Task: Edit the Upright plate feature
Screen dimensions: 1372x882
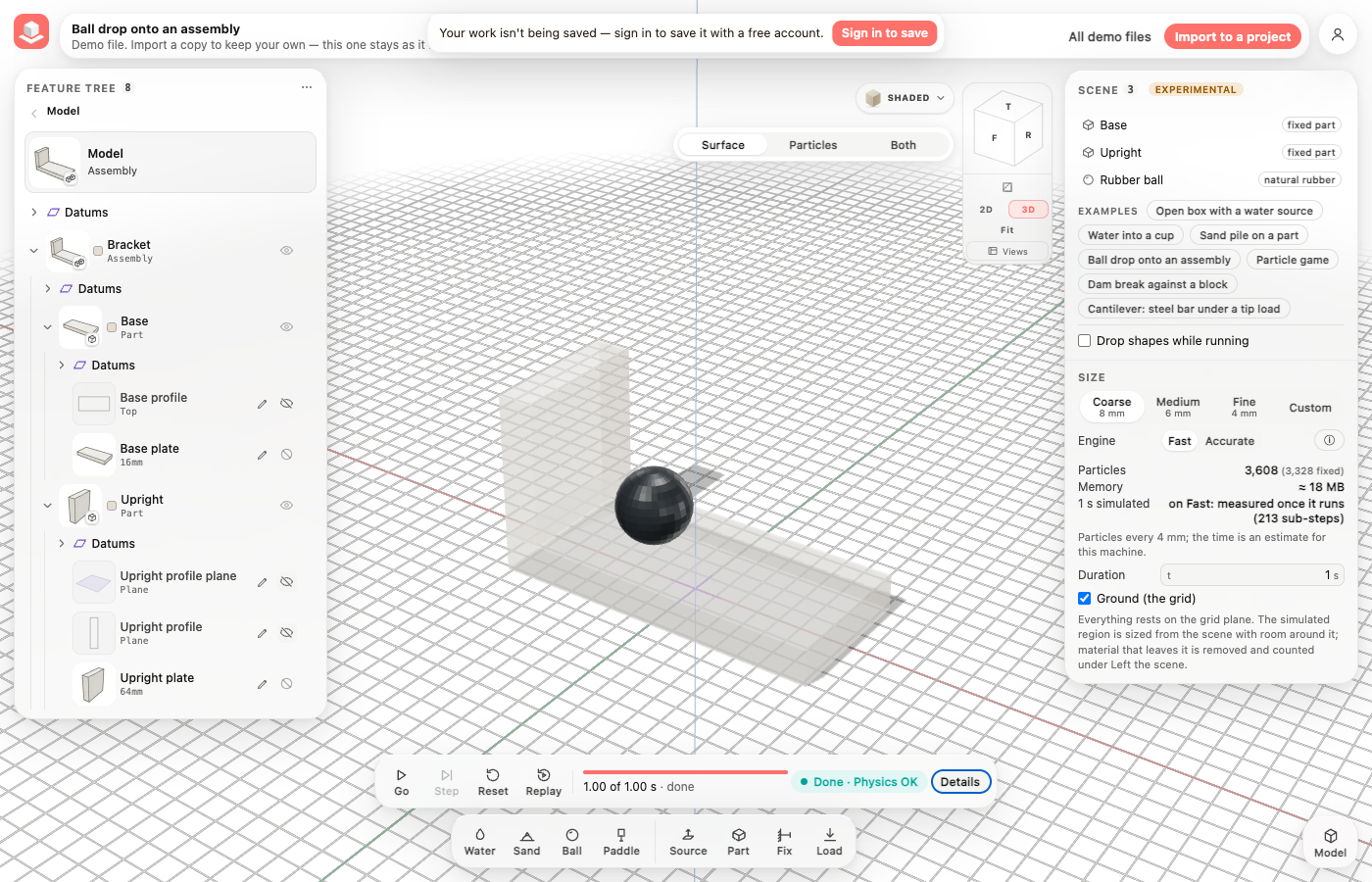Action: (x=262, y=684)
